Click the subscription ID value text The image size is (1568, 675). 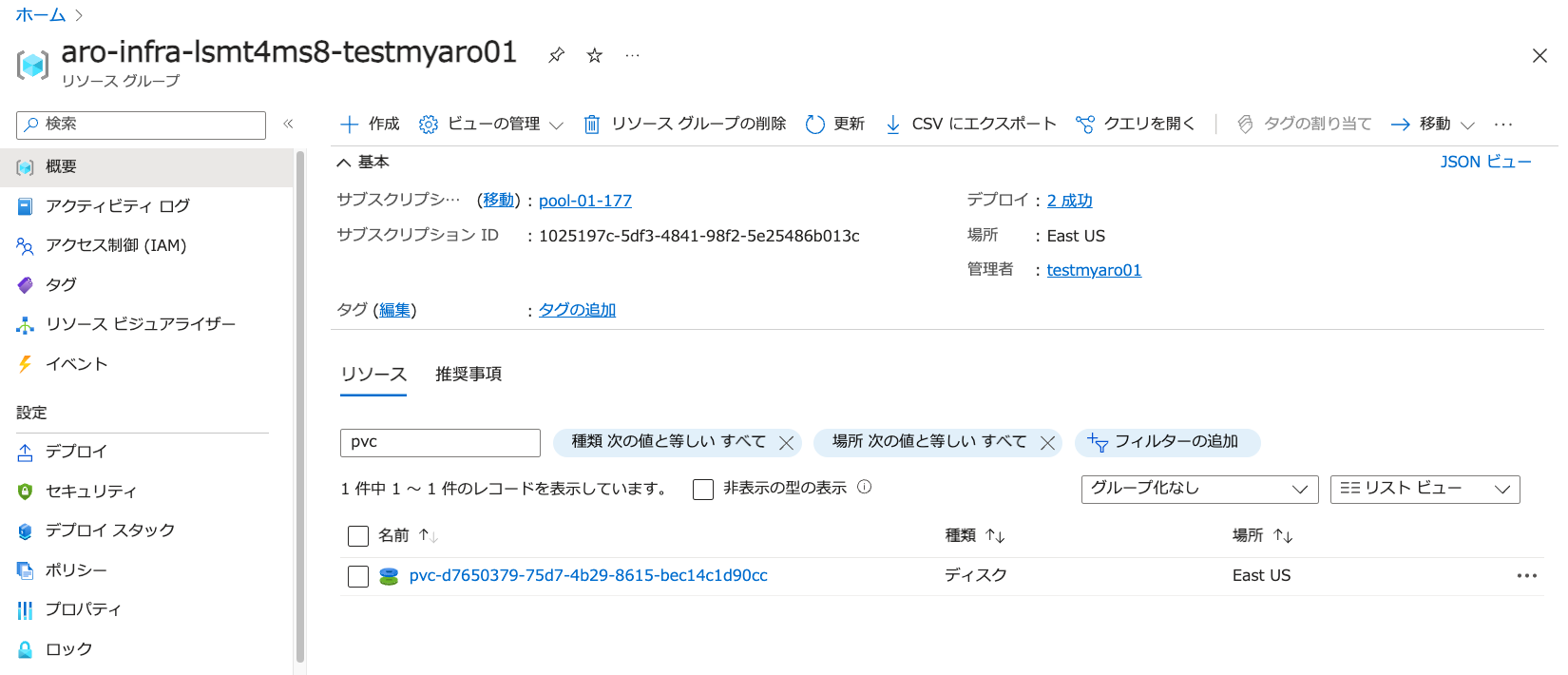699,236
